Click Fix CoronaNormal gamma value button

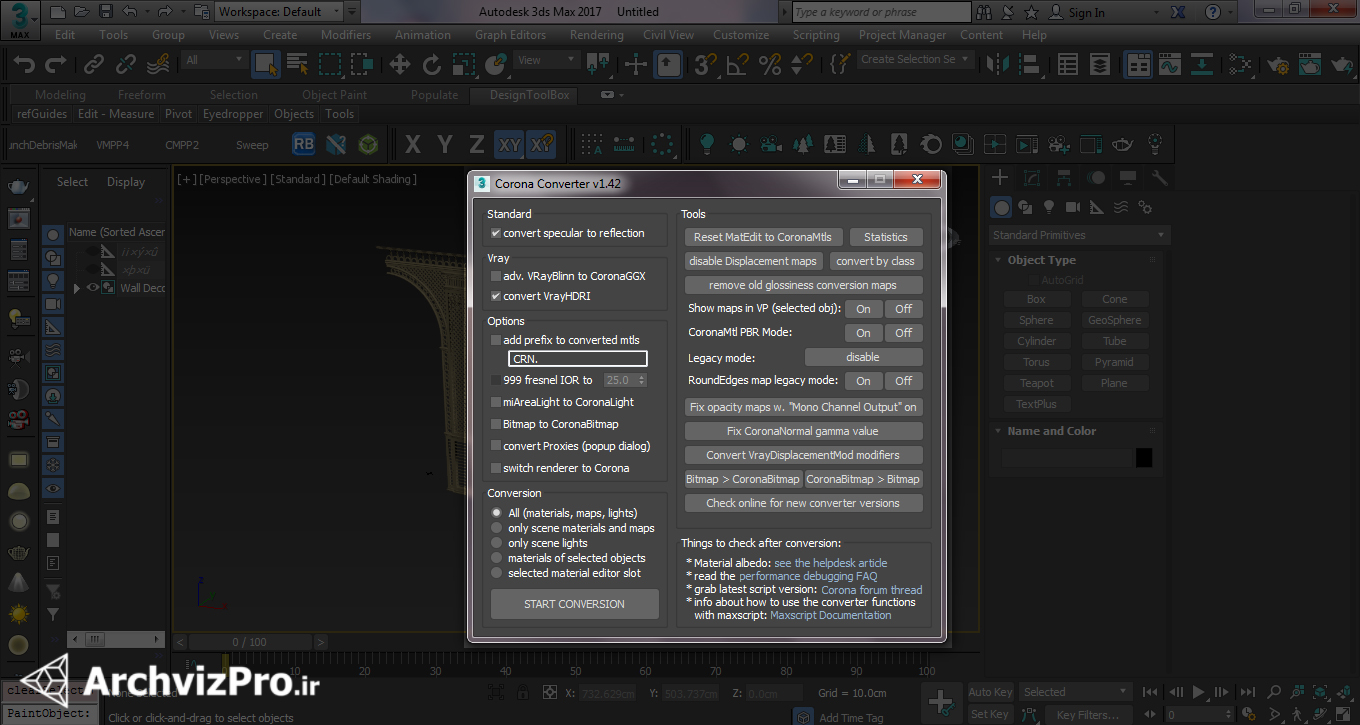click(x=803, y=431)
